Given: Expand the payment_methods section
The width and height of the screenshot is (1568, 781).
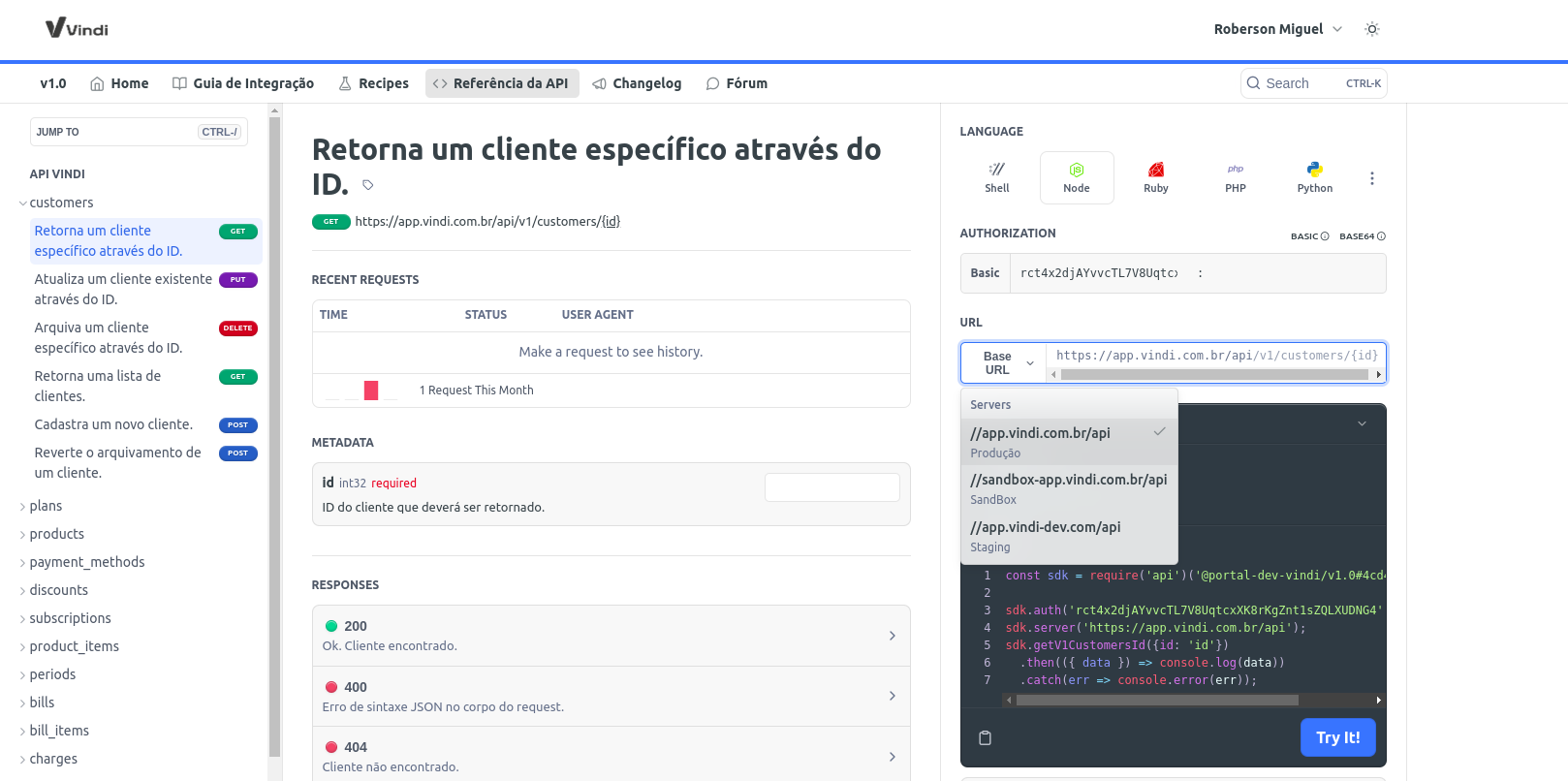Looking at the screenshot, I should click(23, 562).
